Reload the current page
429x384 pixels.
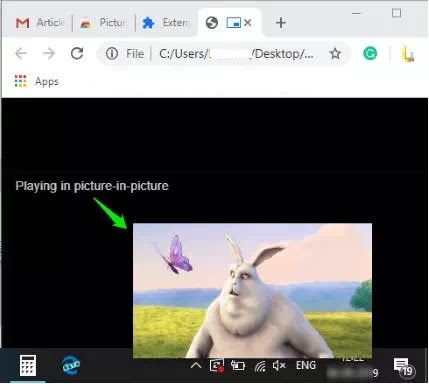click(77, 53)
